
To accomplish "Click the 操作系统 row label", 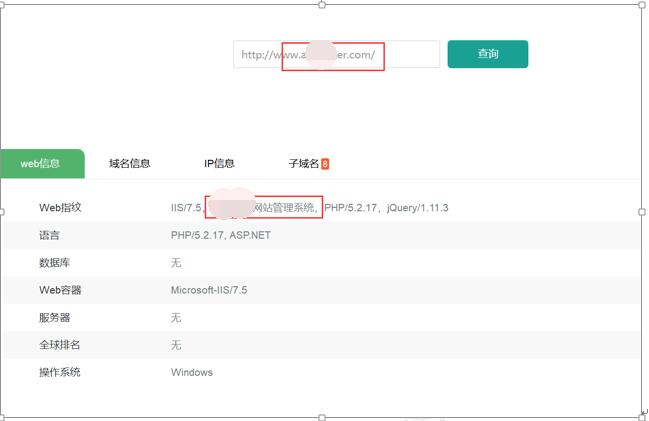I will (60, 372).
